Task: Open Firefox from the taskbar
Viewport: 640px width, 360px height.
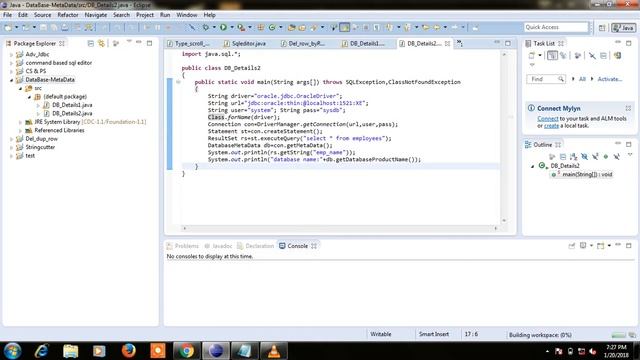Action: 129,351
